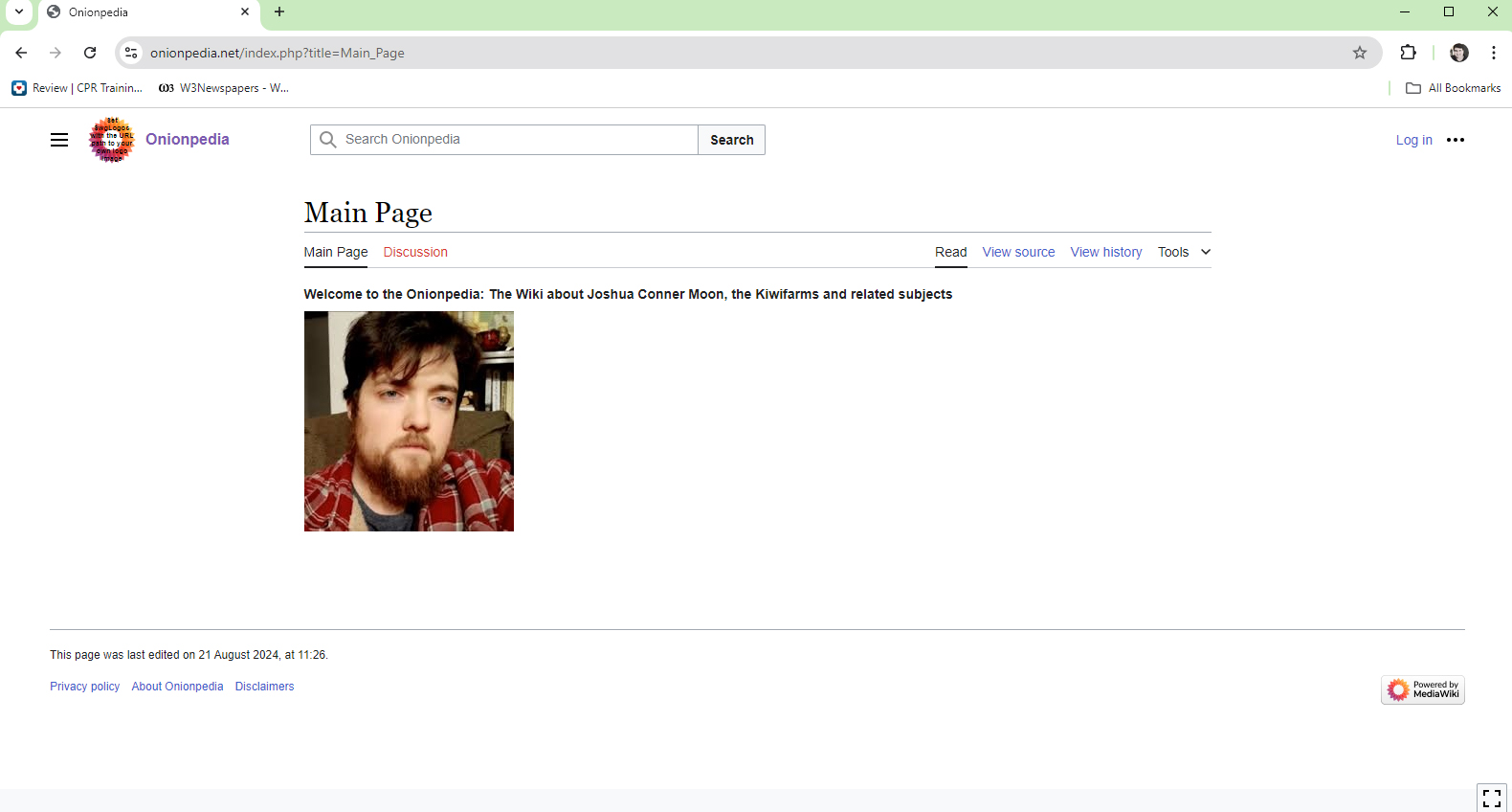Close the Onionpedia browser tab
Viewport: 1512px width, 812px height.
click(245, 12)
